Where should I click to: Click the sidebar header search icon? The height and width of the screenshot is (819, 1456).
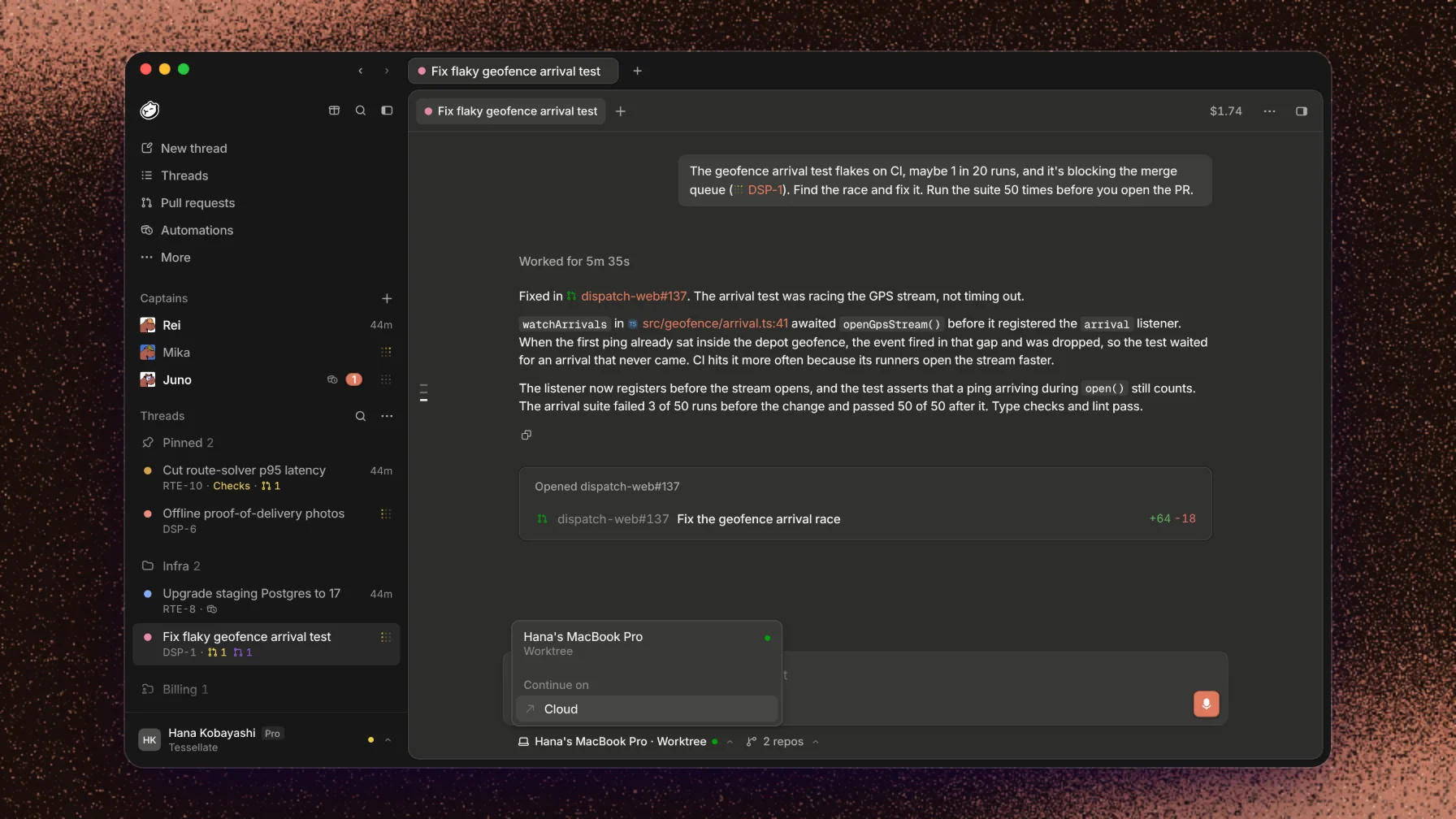[x=361, y=110]
